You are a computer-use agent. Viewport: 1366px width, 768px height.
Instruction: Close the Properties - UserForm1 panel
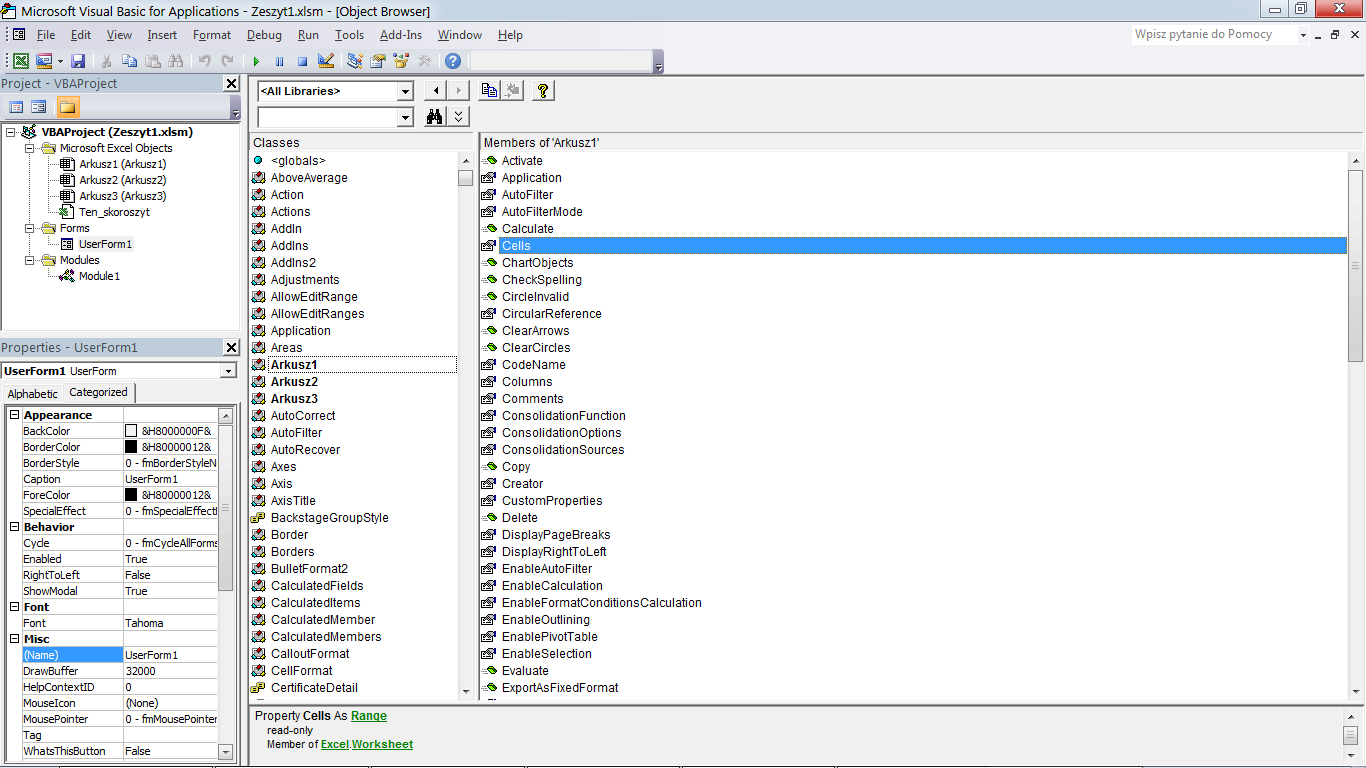(x=231, y=348)
